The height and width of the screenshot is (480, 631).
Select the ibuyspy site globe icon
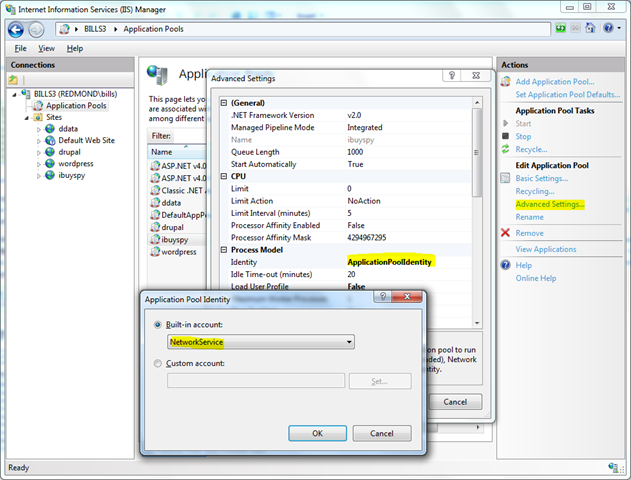coord(50,175)
